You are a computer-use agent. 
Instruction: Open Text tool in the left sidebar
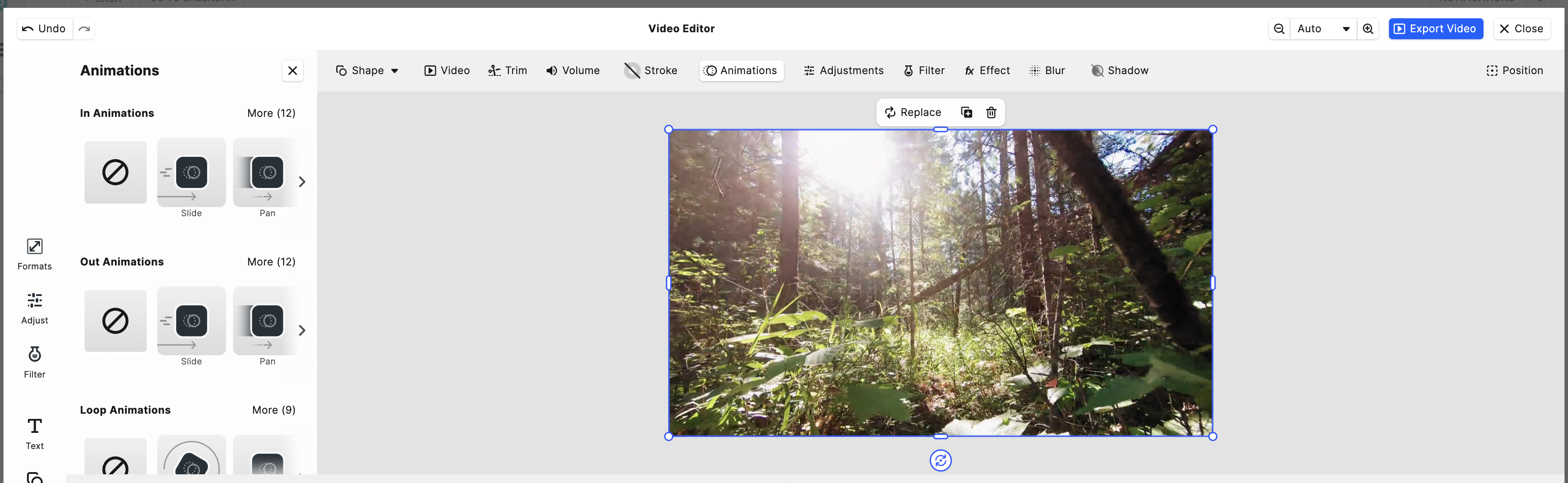point(35,434)
